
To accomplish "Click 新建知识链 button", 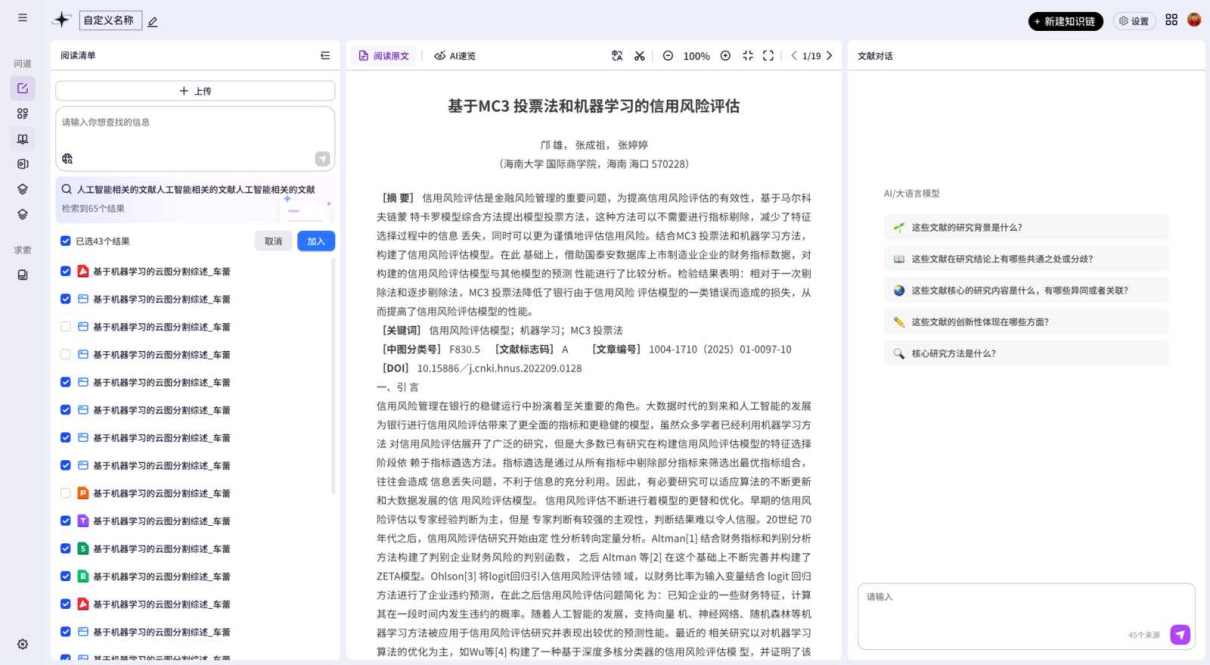I will click(1066, 21).
